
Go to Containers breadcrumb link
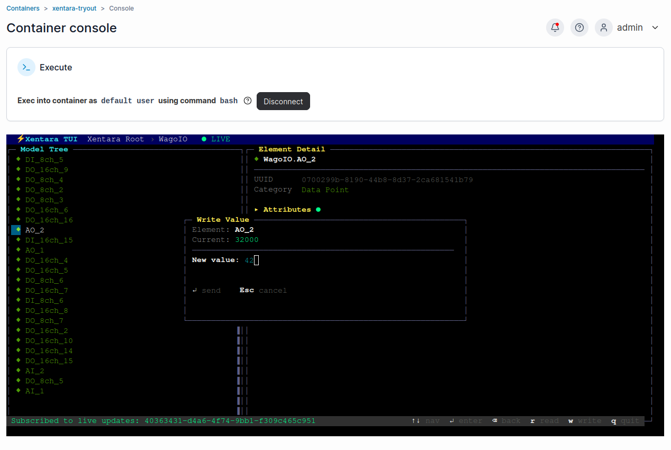[23, 8]
